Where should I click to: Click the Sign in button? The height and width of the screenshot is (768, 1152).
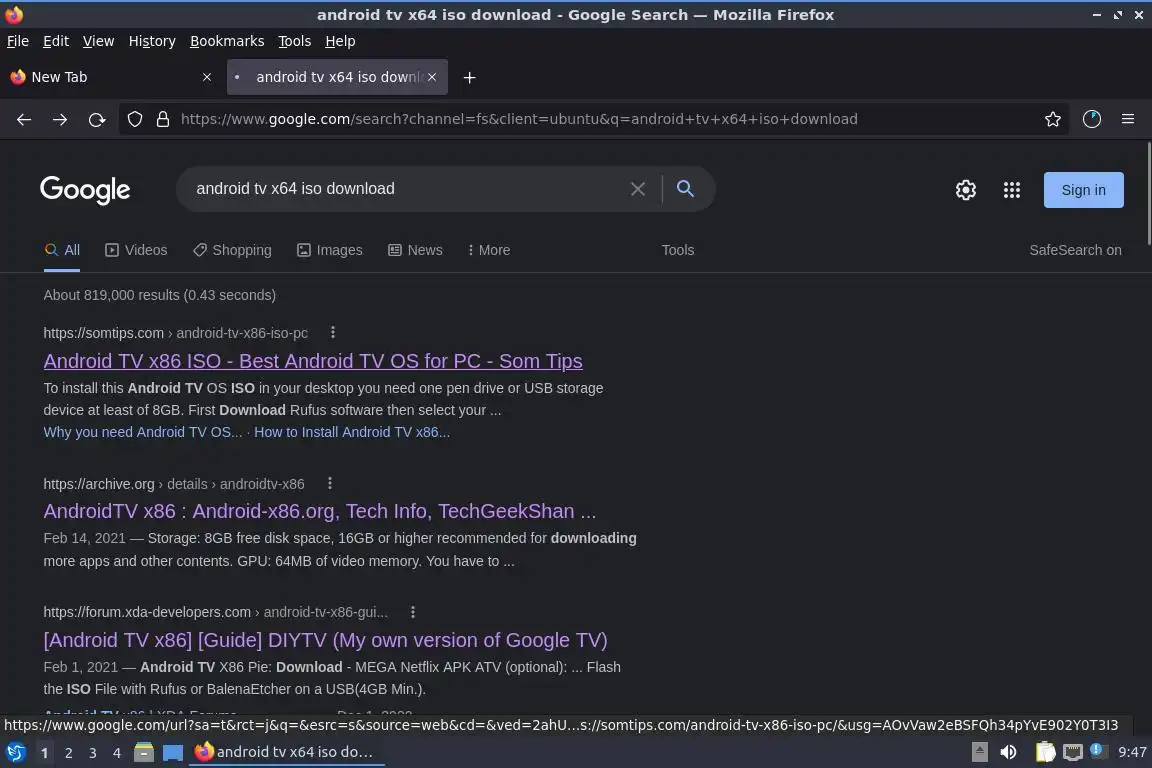(1084, 190)
